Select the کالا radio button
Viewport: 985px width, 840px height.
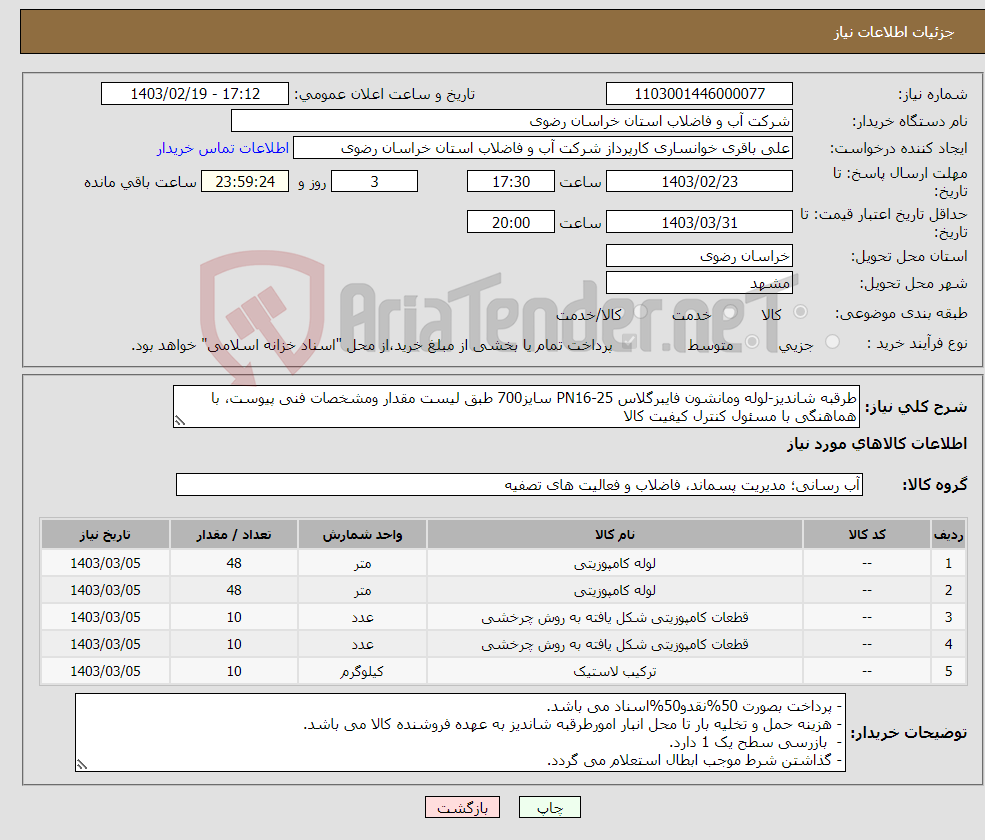point(800,312)
